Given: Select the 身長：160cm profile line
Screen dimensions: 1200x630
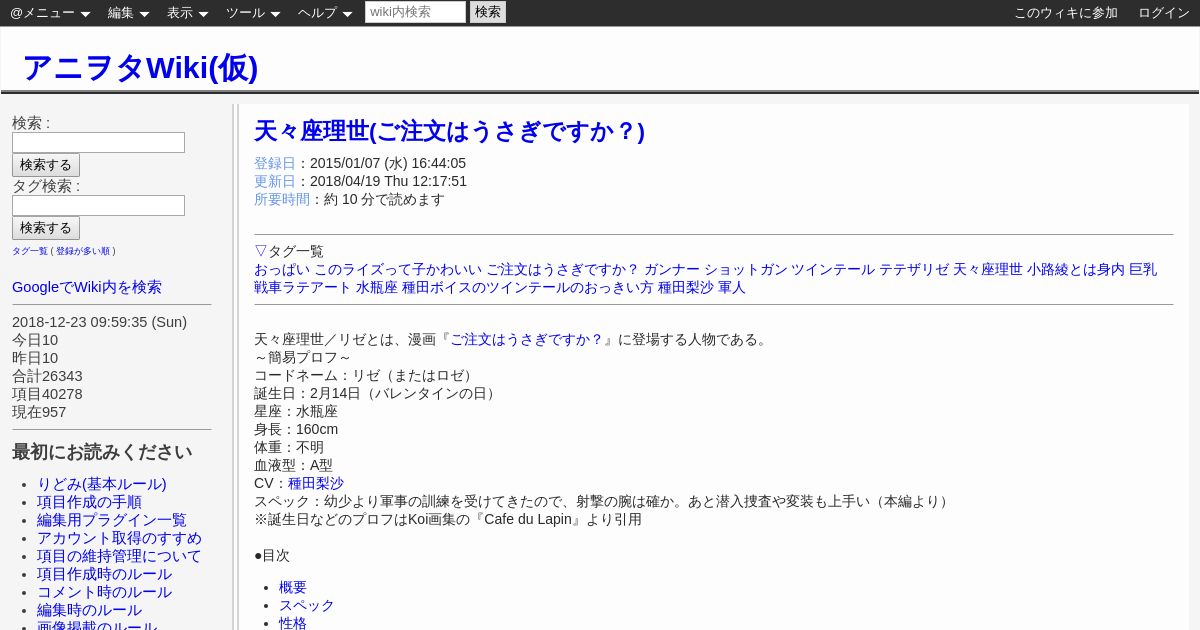Looking at the screenshot, I should 296,429.
